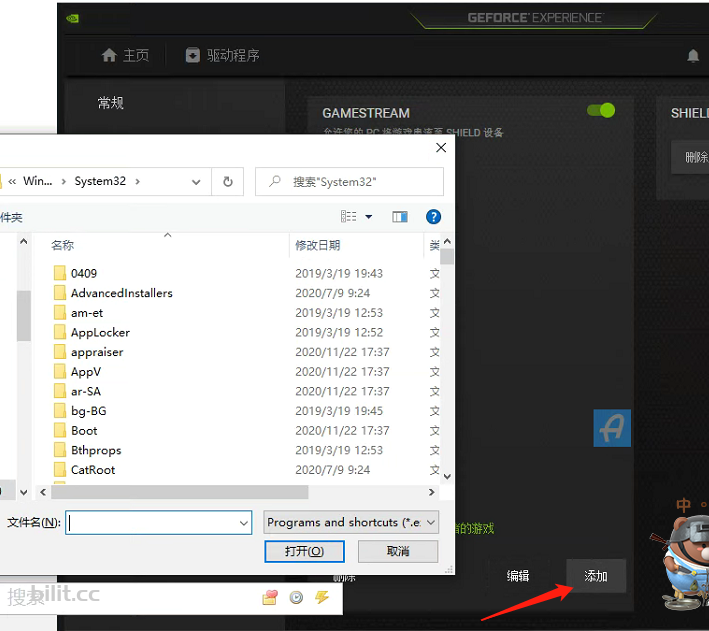This screenshot has height=631, width=709.
Task: Open the notifications bell in GeForce Experience
Action: coord(693,56)
